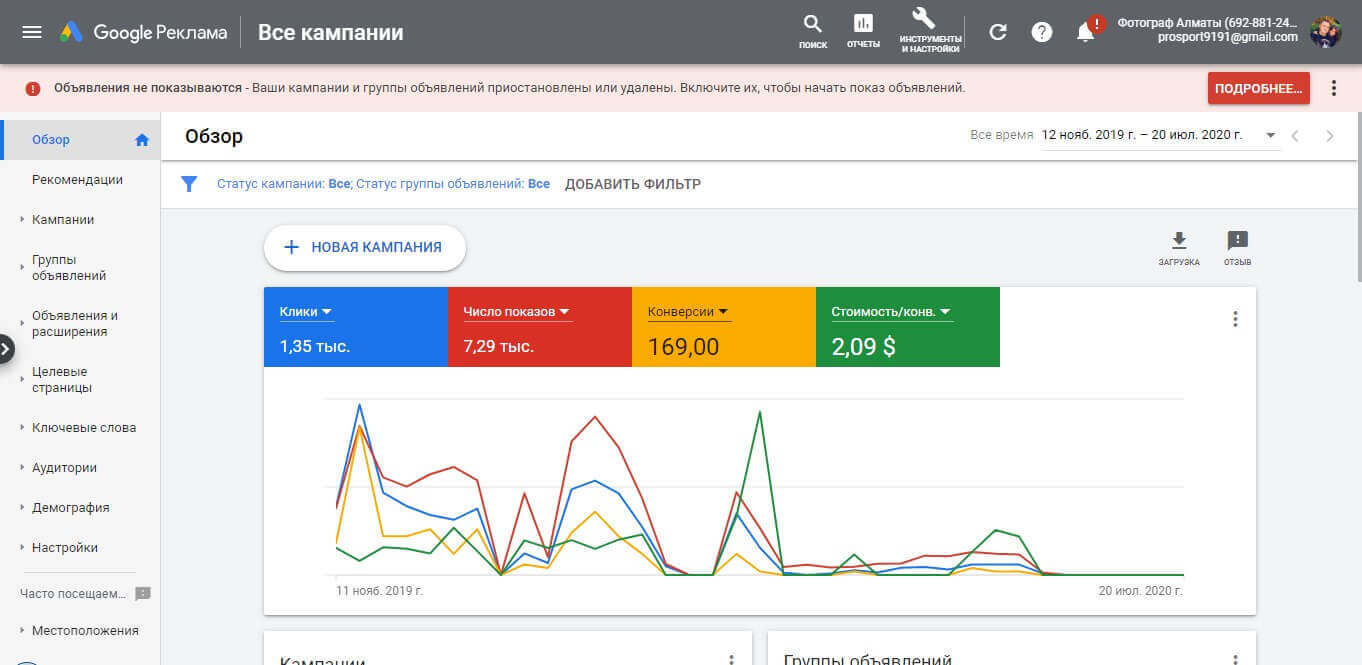Viewport: 1362px width, 665px height.
Task: Click the feedback icon labeled Отзыв
Action: (x=1237, y=241)
